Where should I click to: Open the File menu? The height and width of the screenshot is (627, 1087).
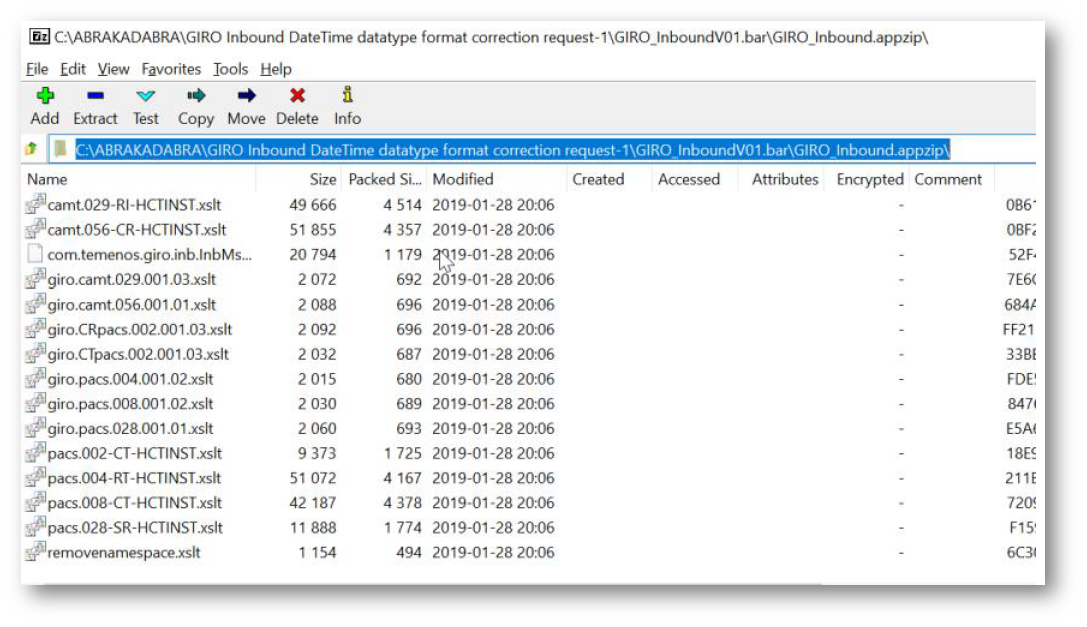tap(37, 69)
